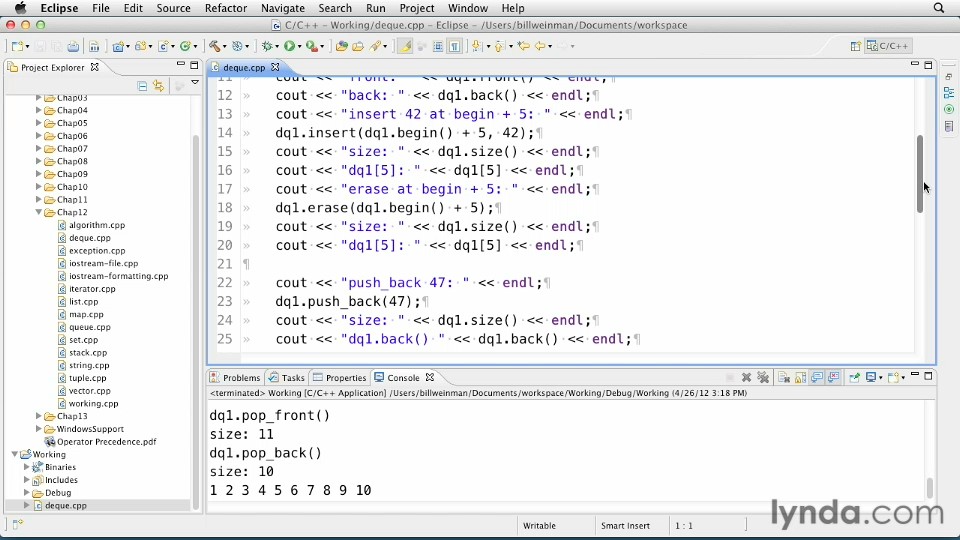Click the Build hammer icon
This screenshot has height=540, width=960.
(x=214, y=46)
